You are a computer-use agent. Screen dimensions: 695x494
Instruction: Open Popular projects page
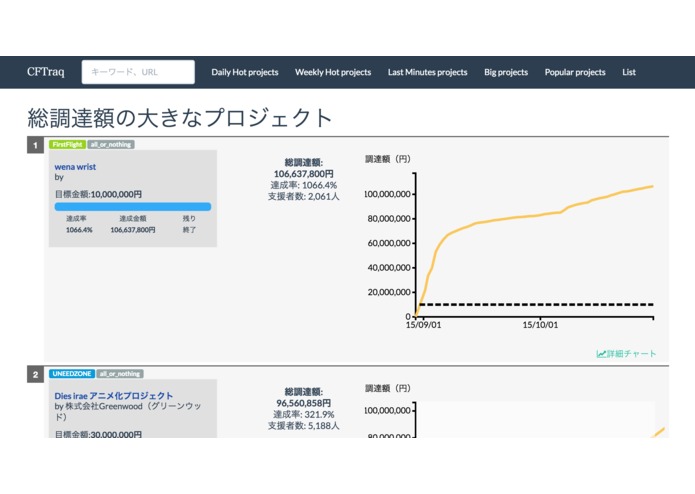(575, 72)
